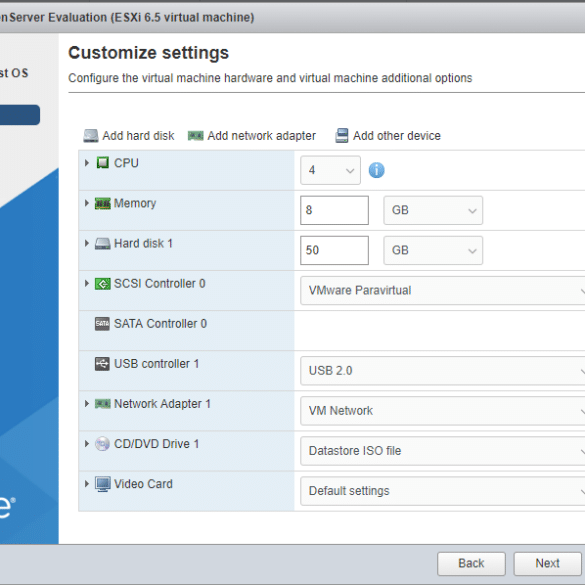Image resolution: width=585 pixels, height=585 pixels.
Task: Click the Add network adapter link
Action: [x=262, y=136]
